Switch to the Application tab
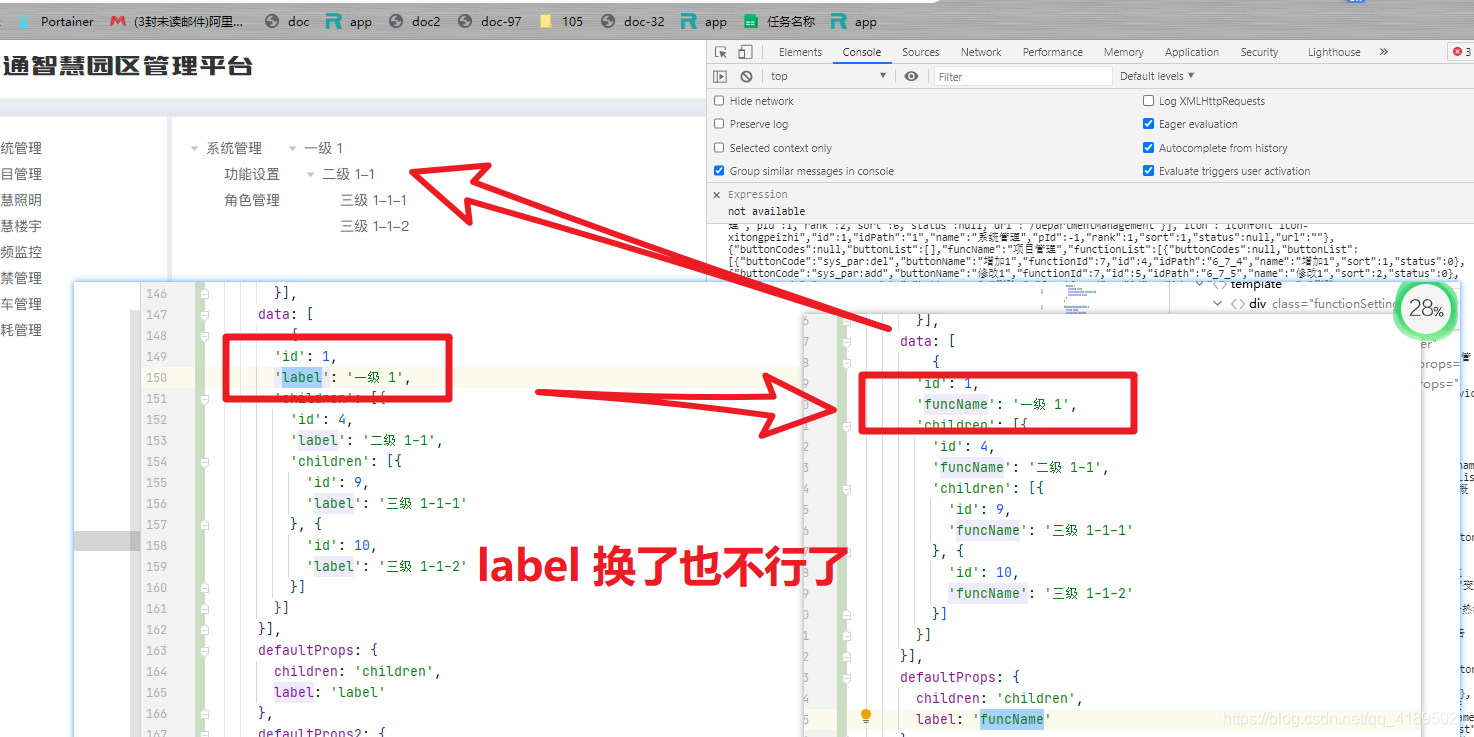 click(1191, 52)
